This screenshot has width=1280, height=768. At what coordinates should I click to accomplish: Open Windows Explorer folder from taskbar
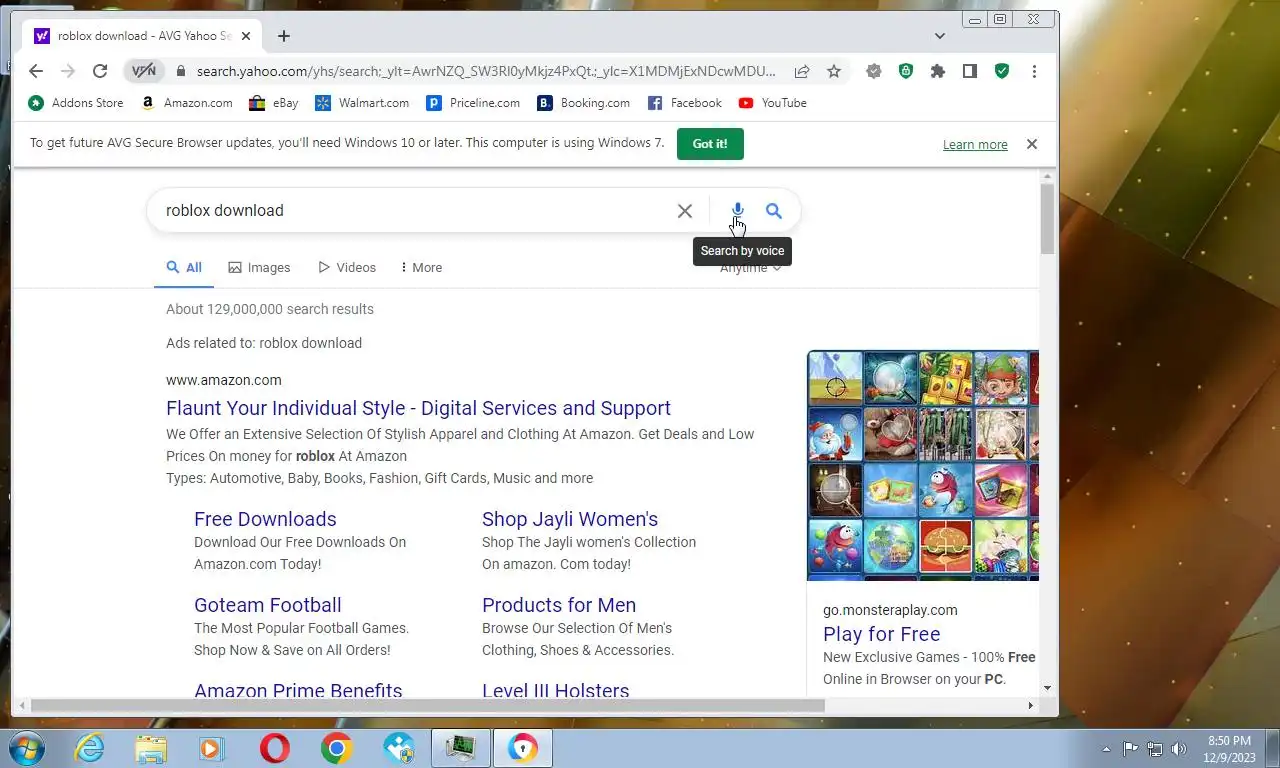pyautogui.click(x=151, y=748)
